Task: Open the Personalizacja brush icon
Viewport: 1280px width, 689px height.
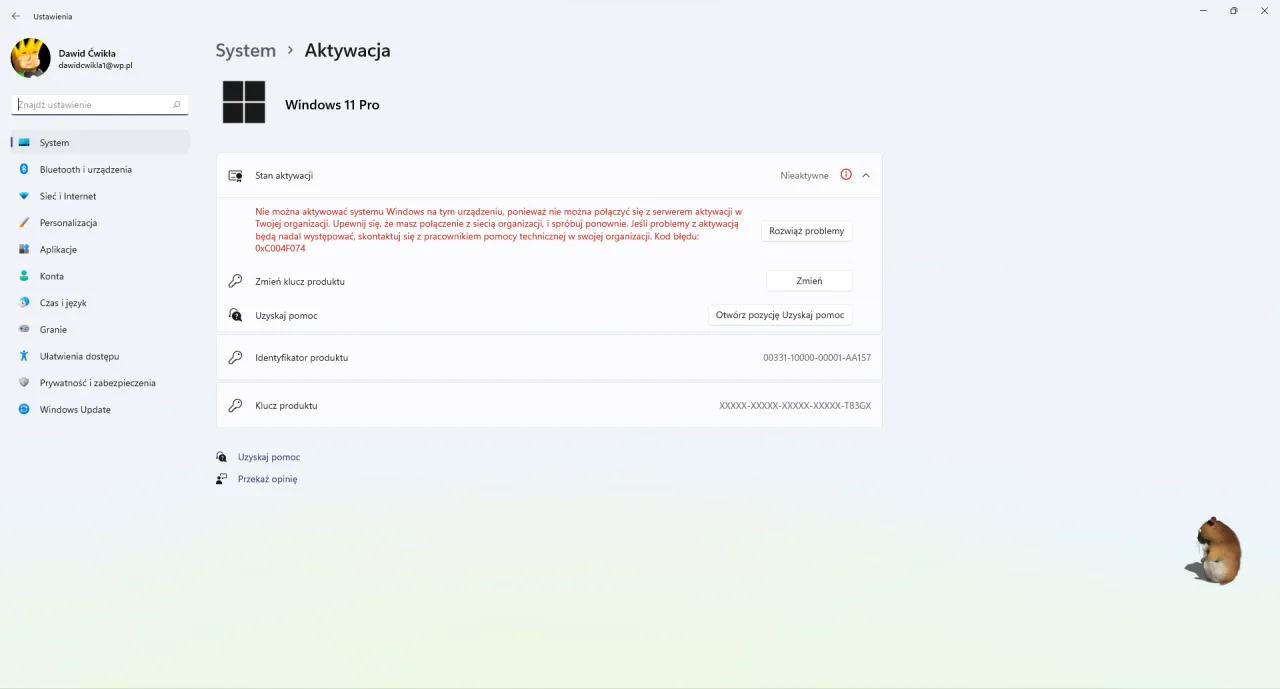Action: 24,223
